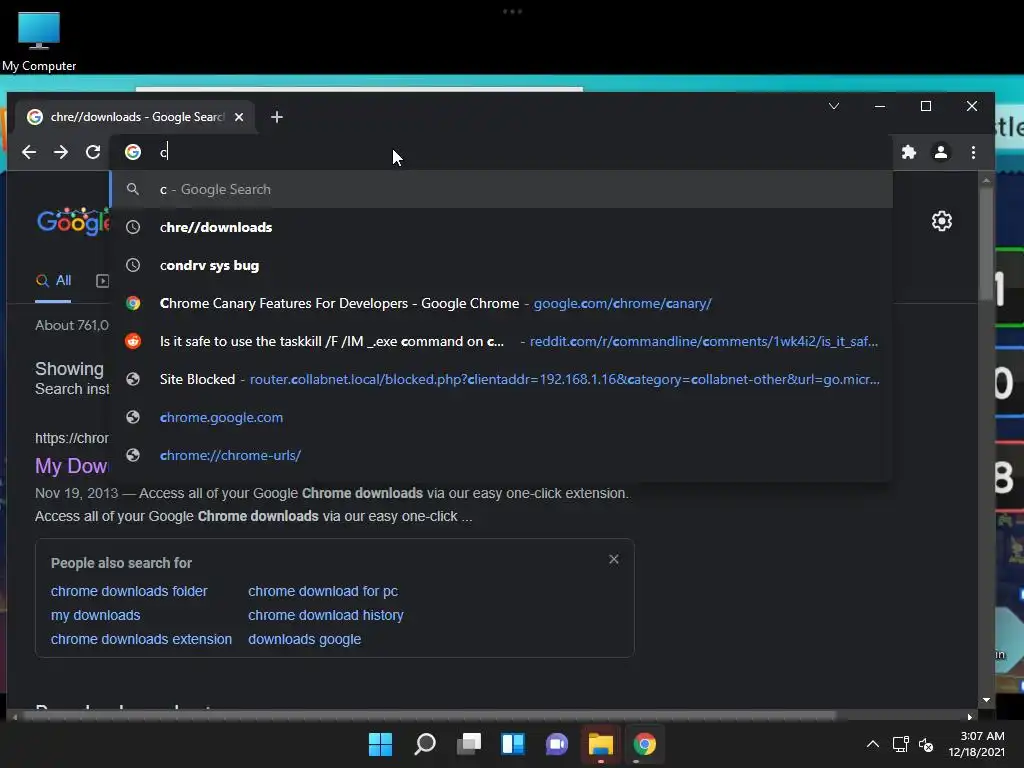Expand the system tray hidden icons chevron
Image resolution: width=1024 pixels, height=768 pixels.
coord(872,744)
